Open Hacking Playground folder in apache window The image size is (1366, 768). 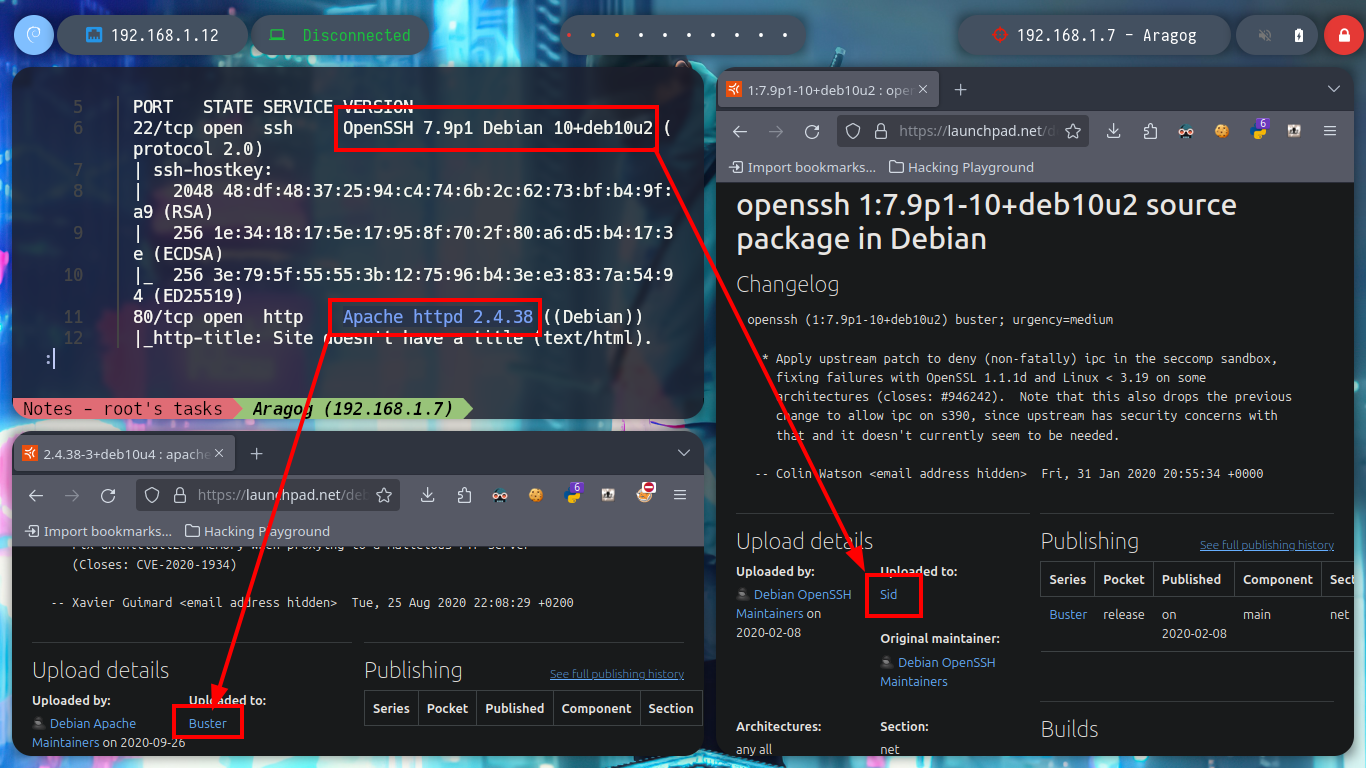click(257, 531)
